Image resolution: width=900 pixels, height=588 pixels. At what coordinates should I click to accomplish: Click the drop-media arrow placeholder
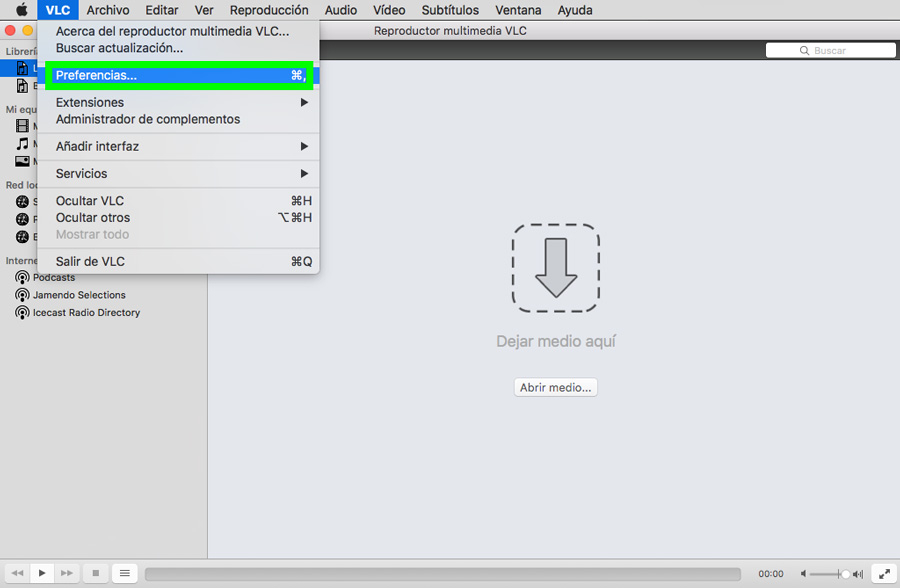556,268
